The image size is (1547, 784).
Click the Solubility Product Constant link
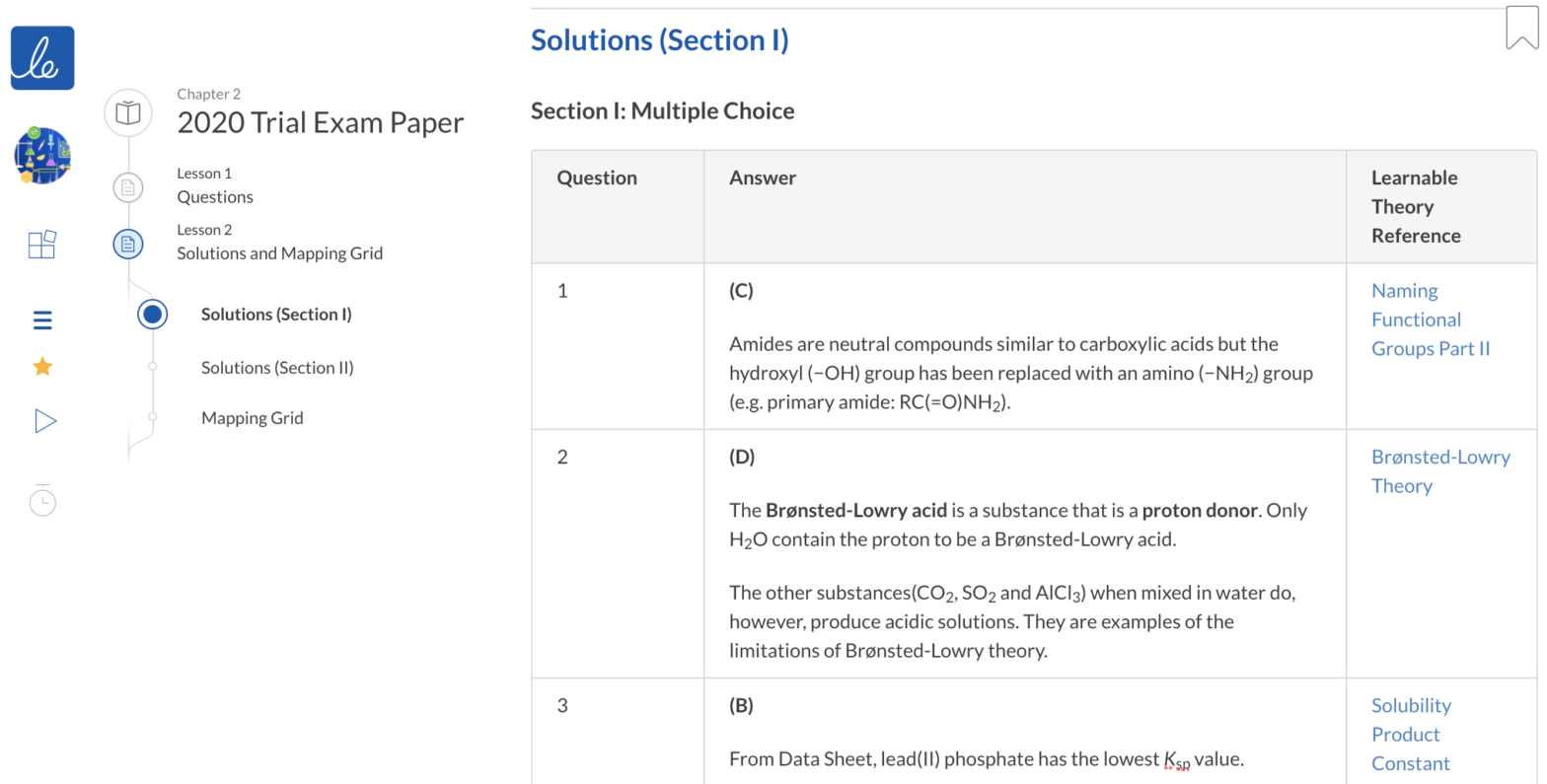point(1411,734)
